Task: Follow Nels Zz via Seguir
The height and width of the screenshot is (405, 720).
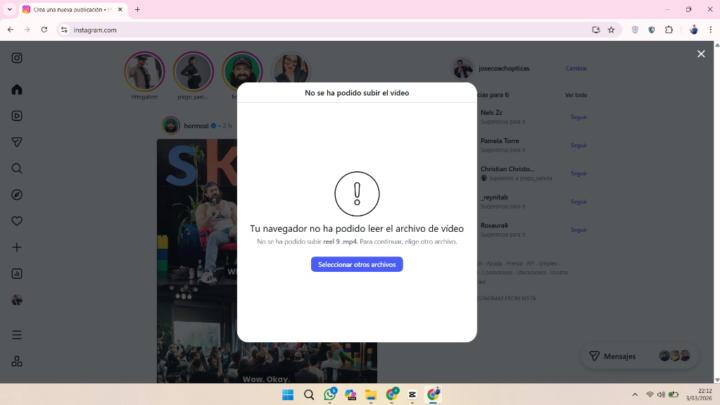Action: [579, 117]
